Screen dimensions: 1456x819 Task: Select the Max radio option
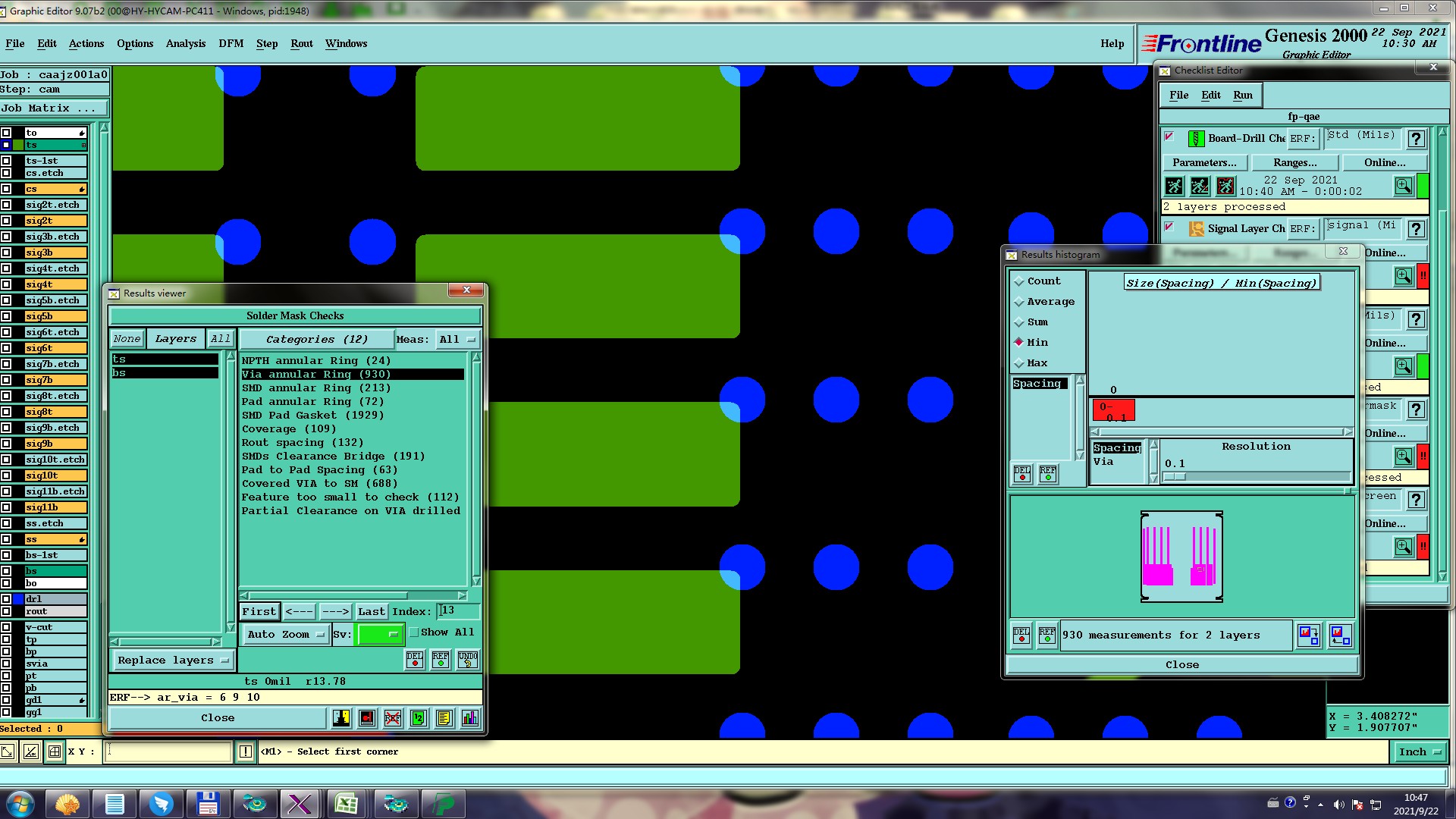pyautogui.click(x=1019, y=363)
